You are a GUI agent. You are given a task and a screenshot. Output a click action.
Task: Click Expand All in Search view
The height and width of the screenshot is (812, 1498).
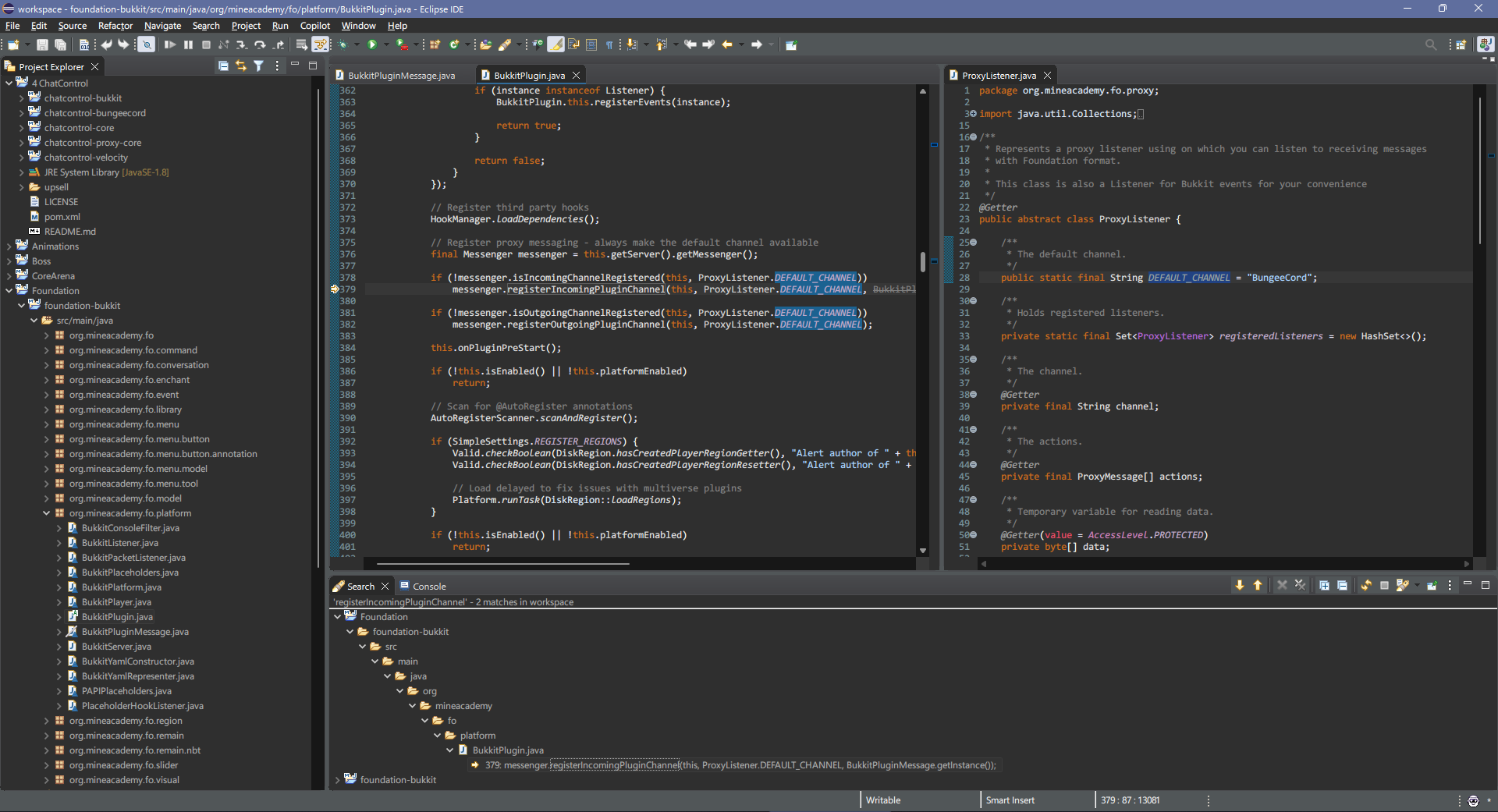(x=1324, y=585)
